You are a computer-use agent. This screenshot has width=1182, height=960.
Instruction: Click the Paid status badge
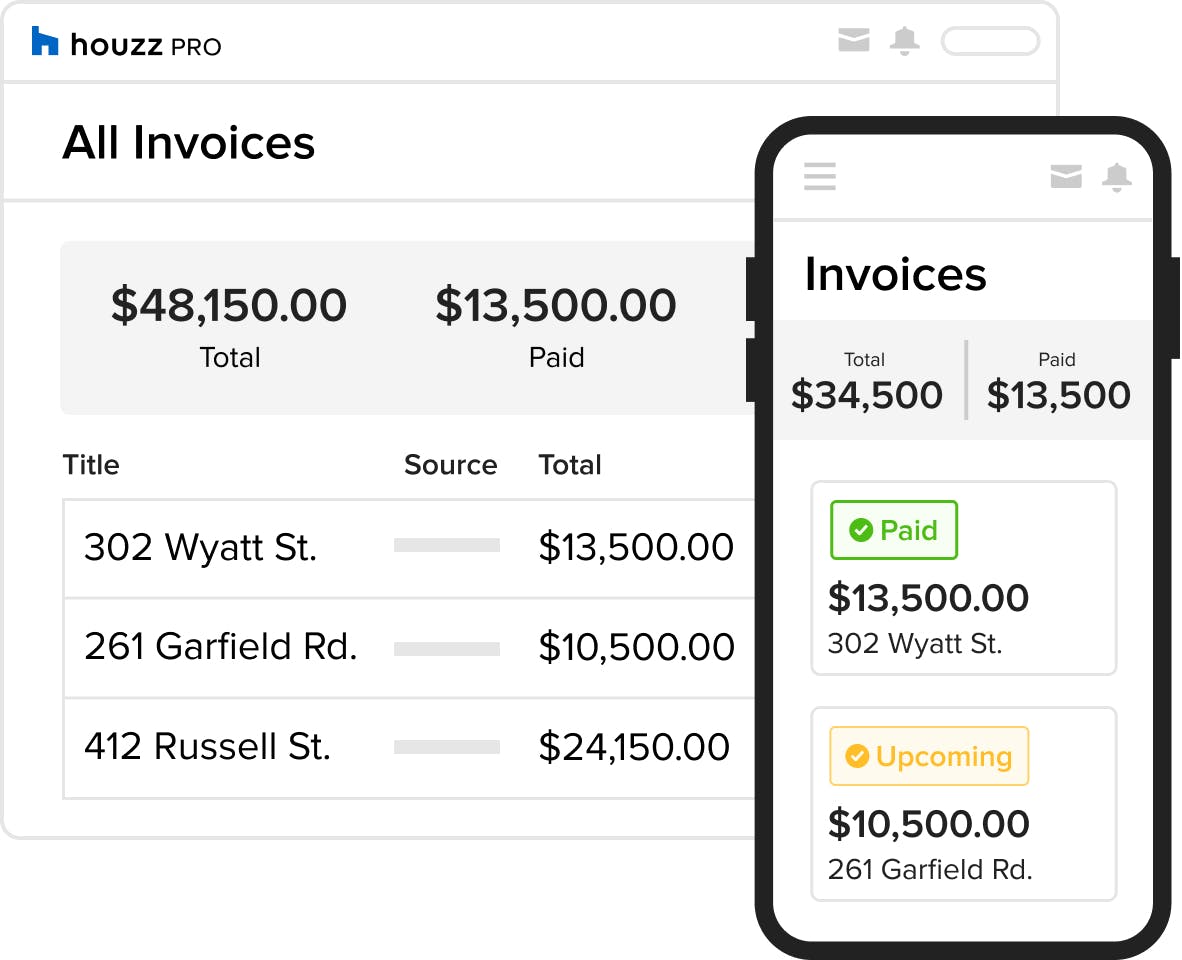[894, 530]
